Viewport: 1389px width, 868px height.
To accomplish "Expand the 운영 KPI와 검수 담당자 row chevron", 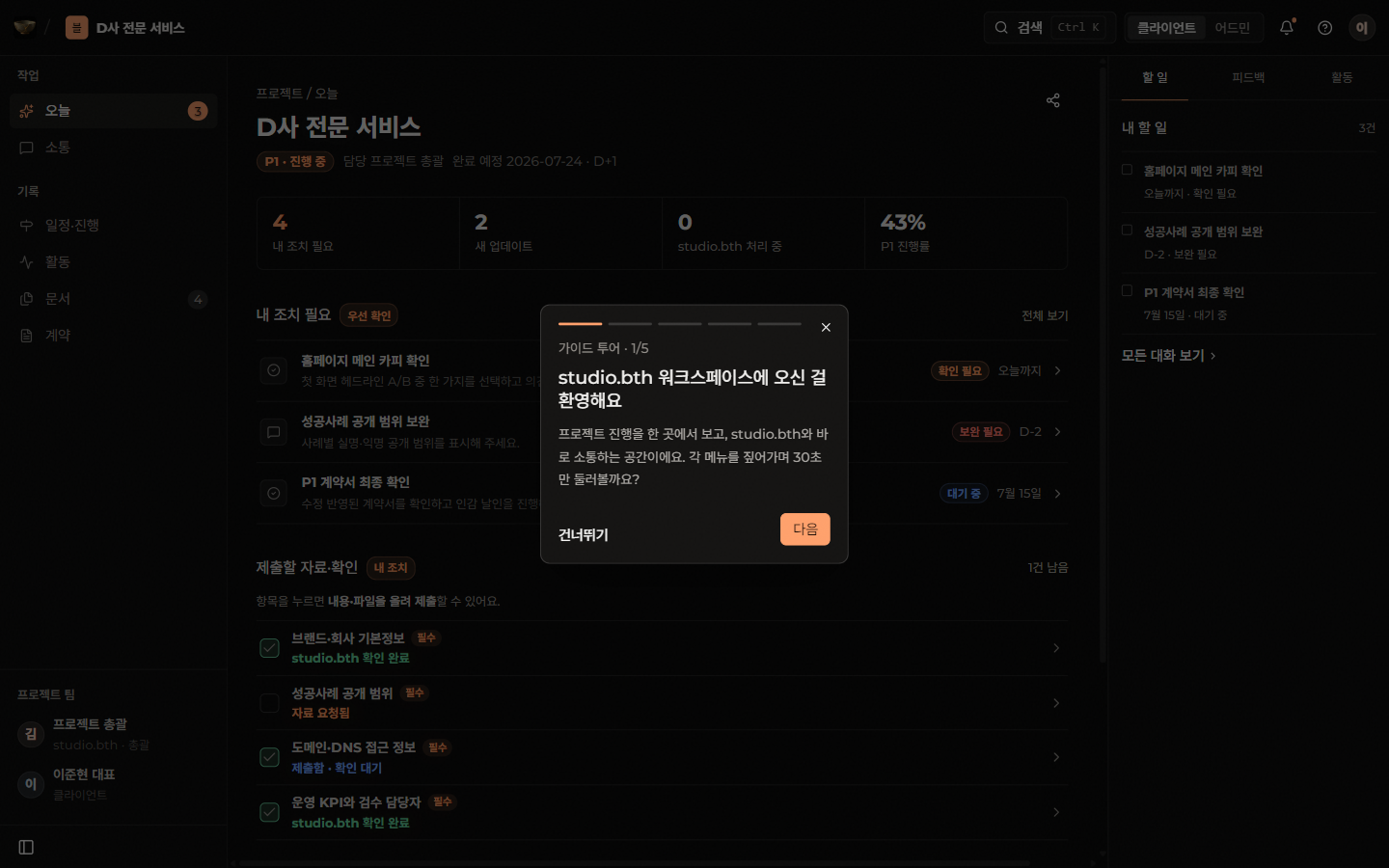I will click(x=1056, y=812).
